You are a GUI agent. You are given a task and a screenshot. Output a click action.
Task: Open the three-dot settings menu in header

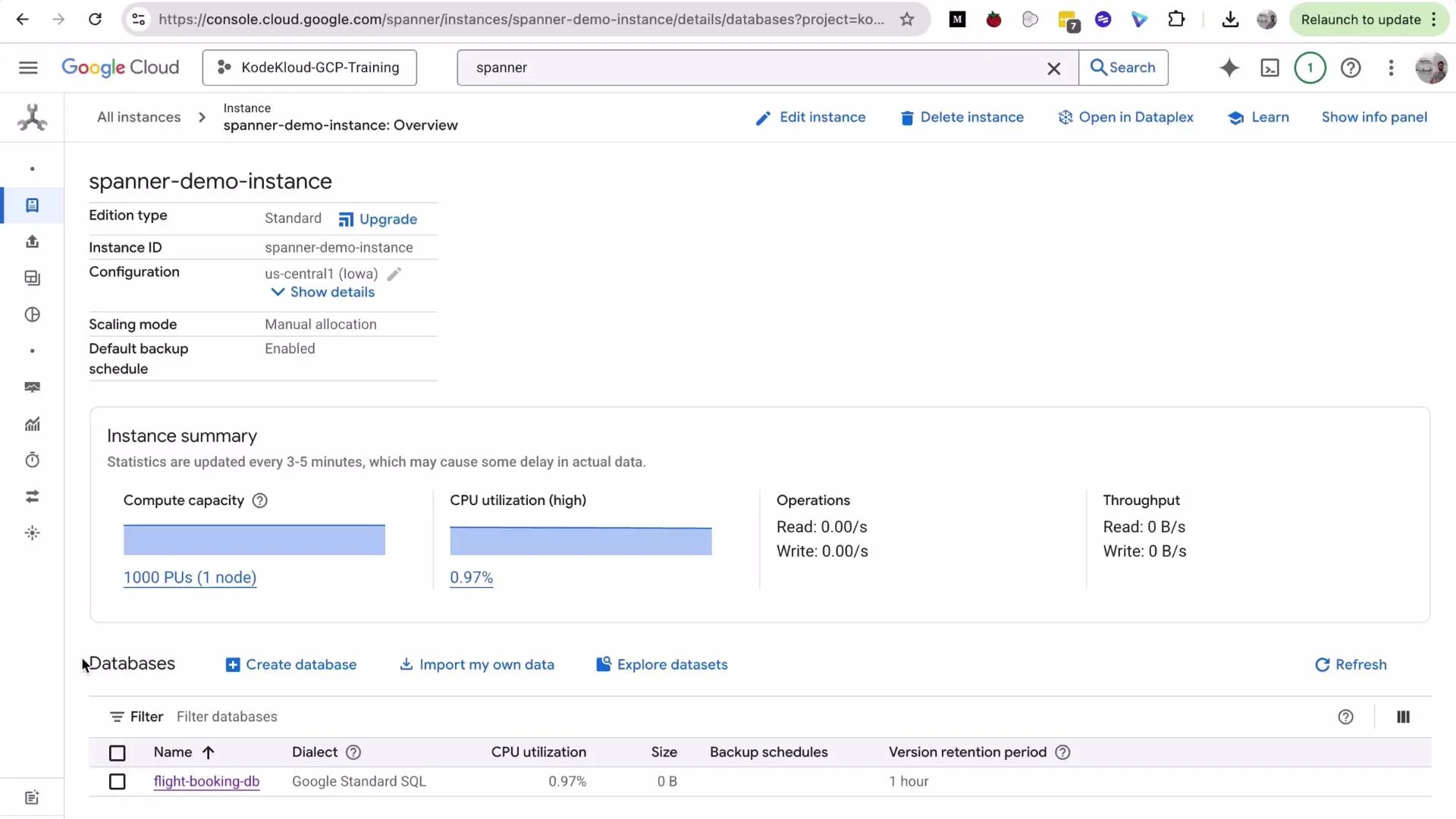(x=1391, y=67)
